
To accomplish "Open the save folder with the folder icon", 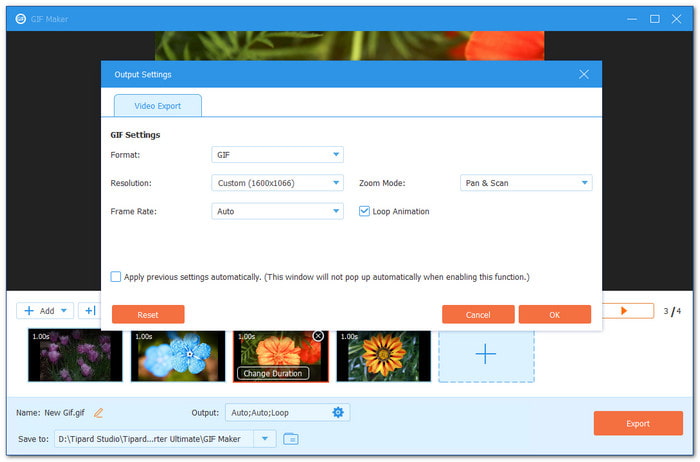I will coord(291,439).
